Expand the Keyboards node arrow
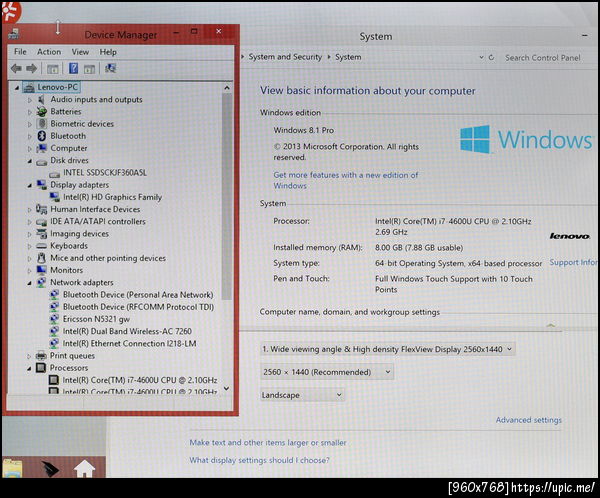The height and width of the screenshot is (498, 600). 29,247
